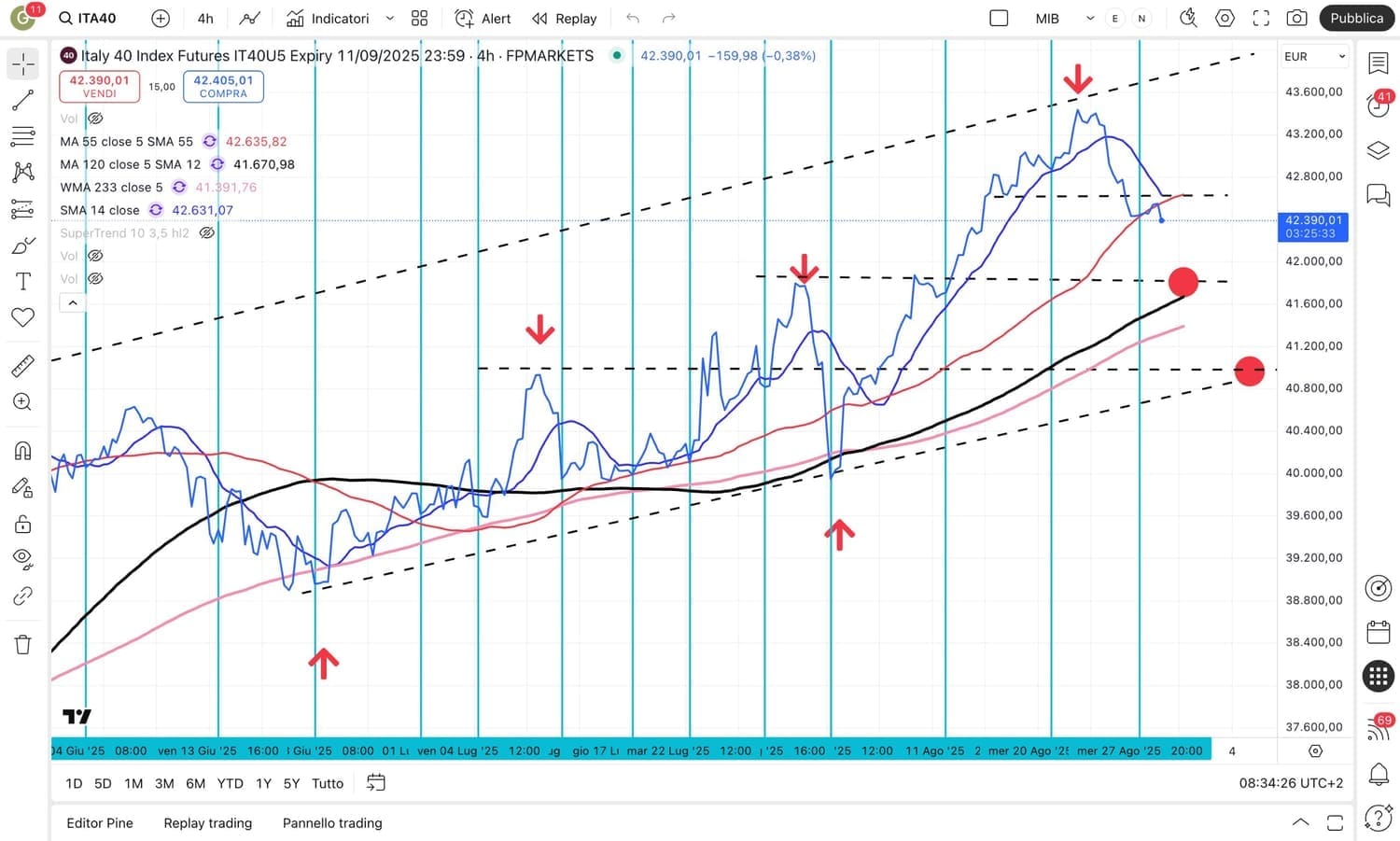Toggle the layout square selector
Viewport: 1400px width, 841px height.
[999, 18]
